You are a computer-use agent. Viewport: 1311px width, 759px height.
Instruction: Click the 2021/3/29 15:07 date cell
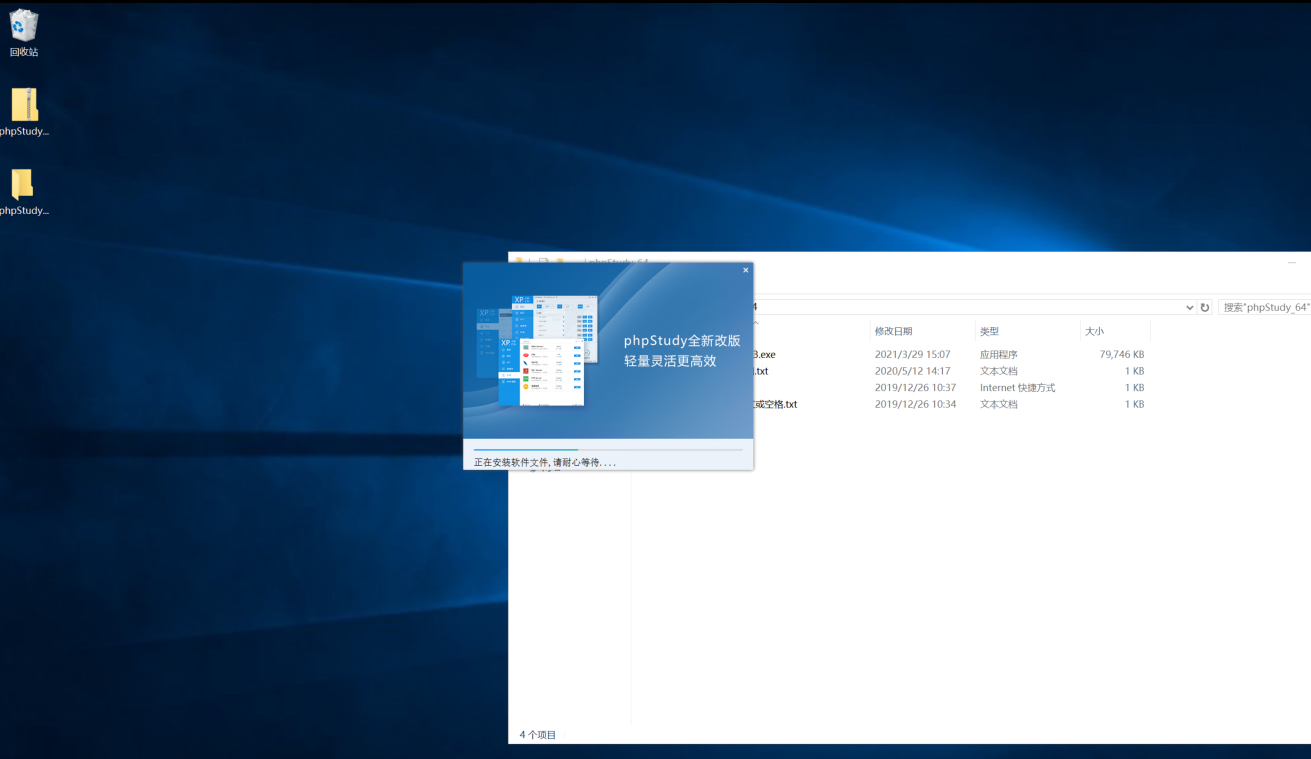912,355
